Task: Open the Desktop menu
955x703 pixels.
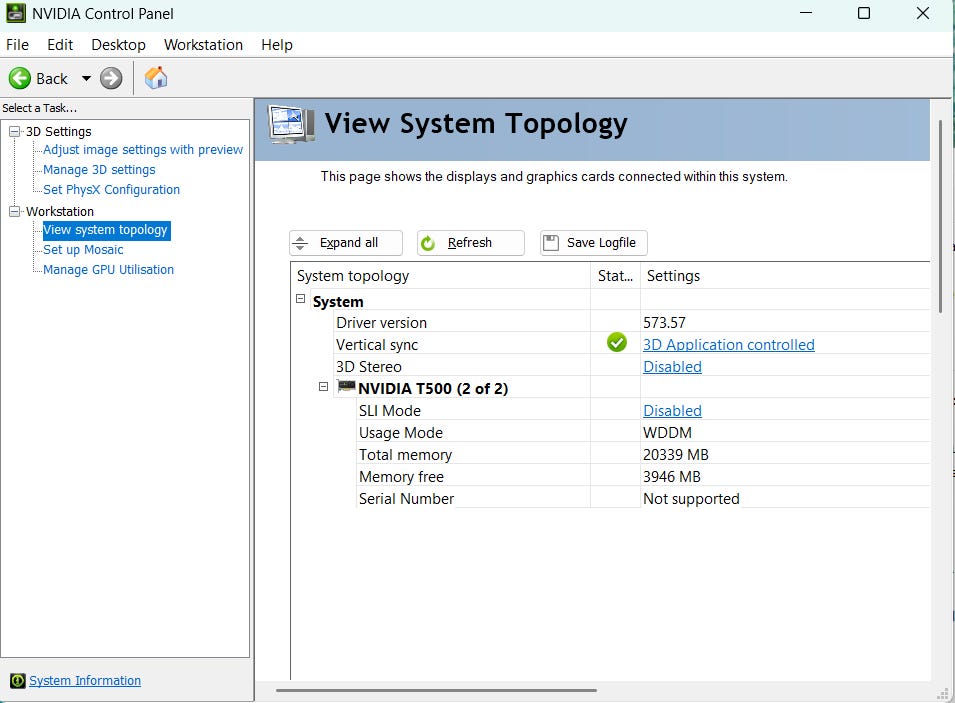Action: 118,45
